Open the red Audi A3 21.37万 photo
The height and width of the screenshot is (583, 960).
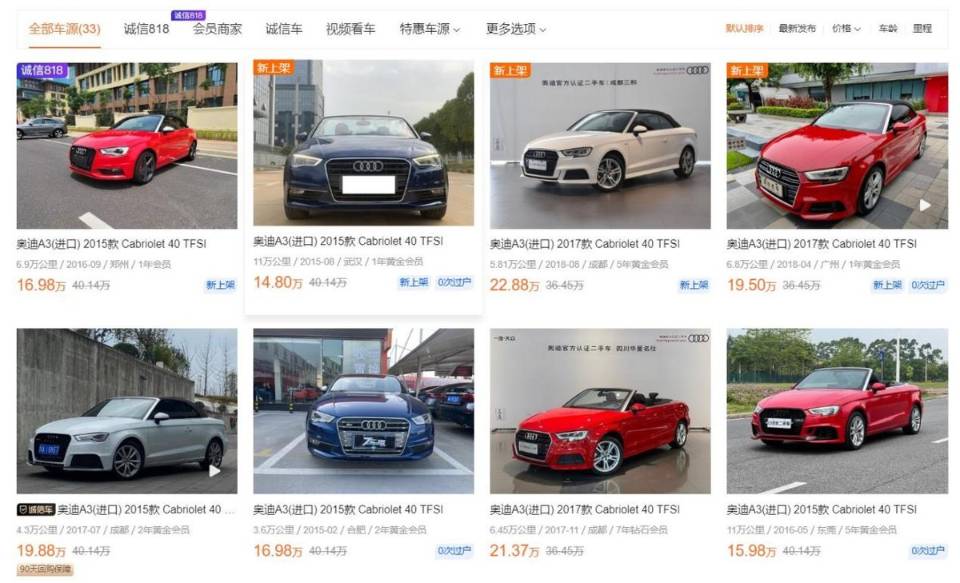click(x=600, y=411)
